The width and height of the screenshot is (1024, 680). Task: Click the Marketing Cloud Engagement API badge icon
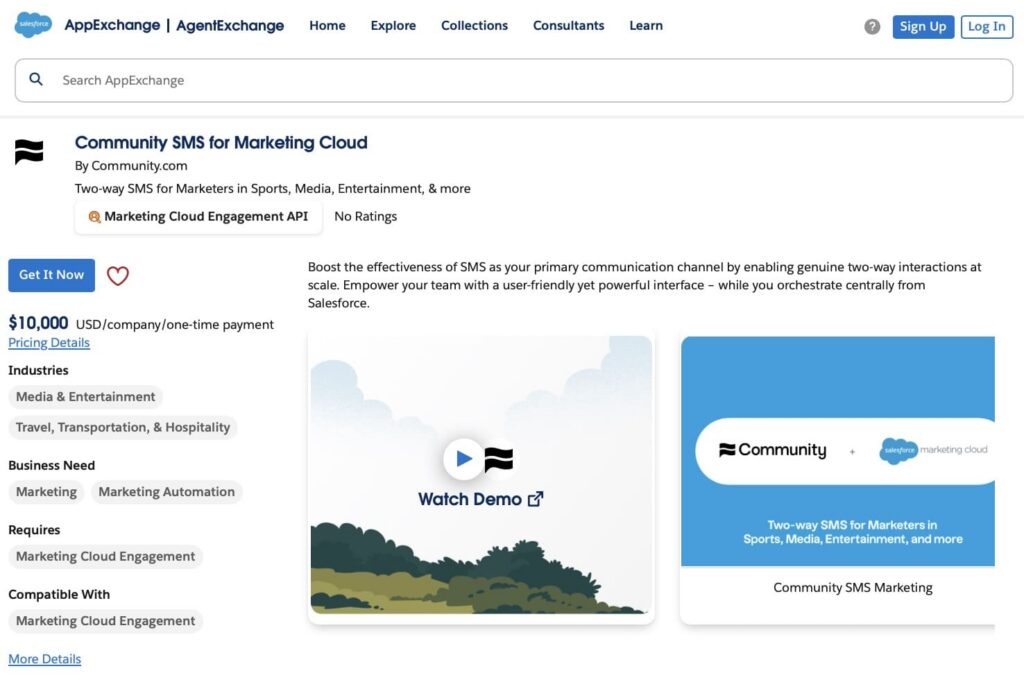pyautogui.click(x=95, y=217)
